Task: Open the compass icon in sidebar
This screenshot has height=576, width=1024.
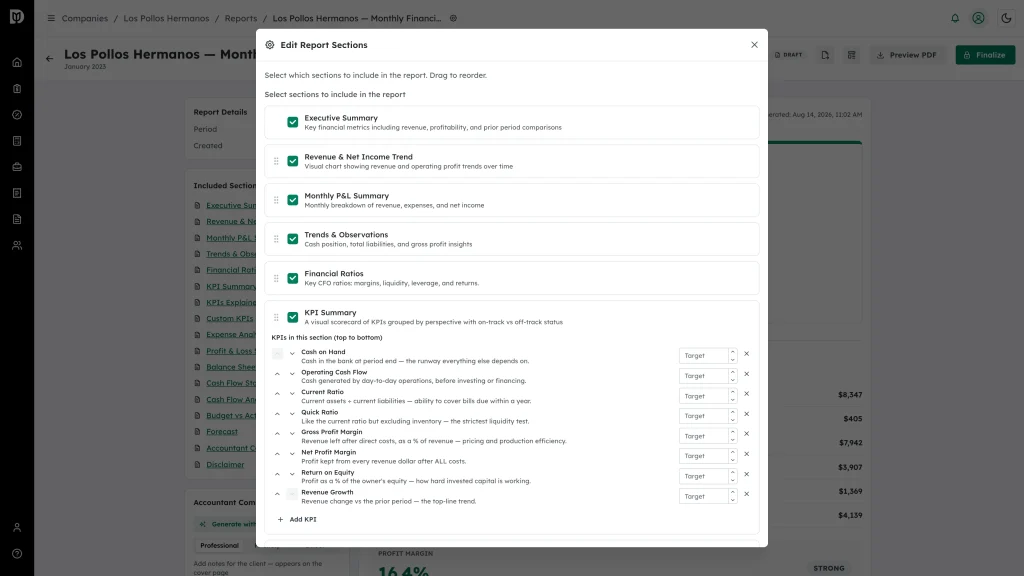Action: (17, 115)
